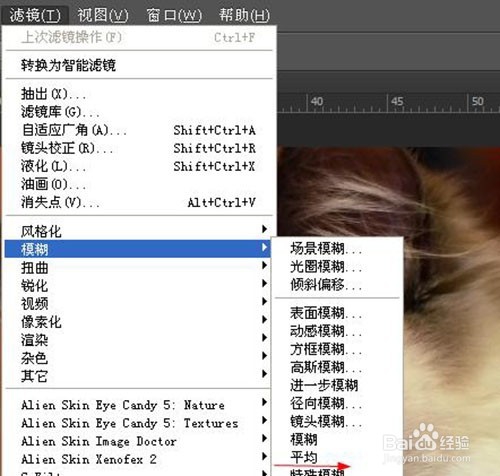
Task: Choose 径向模糊... radial blur
Action: [337, 403]
